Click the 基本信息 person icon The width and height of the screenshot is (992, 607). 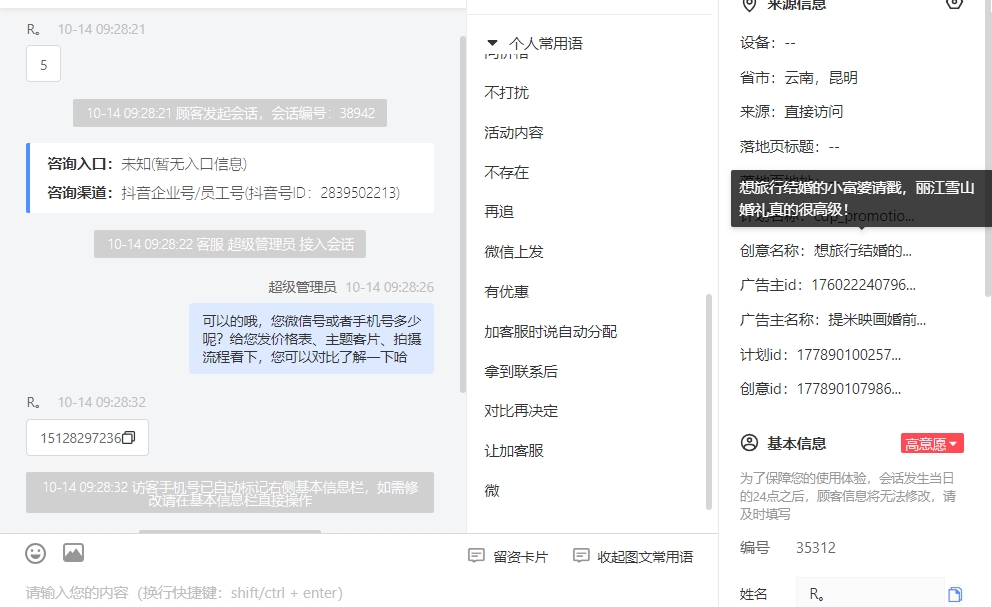point(749,443)
